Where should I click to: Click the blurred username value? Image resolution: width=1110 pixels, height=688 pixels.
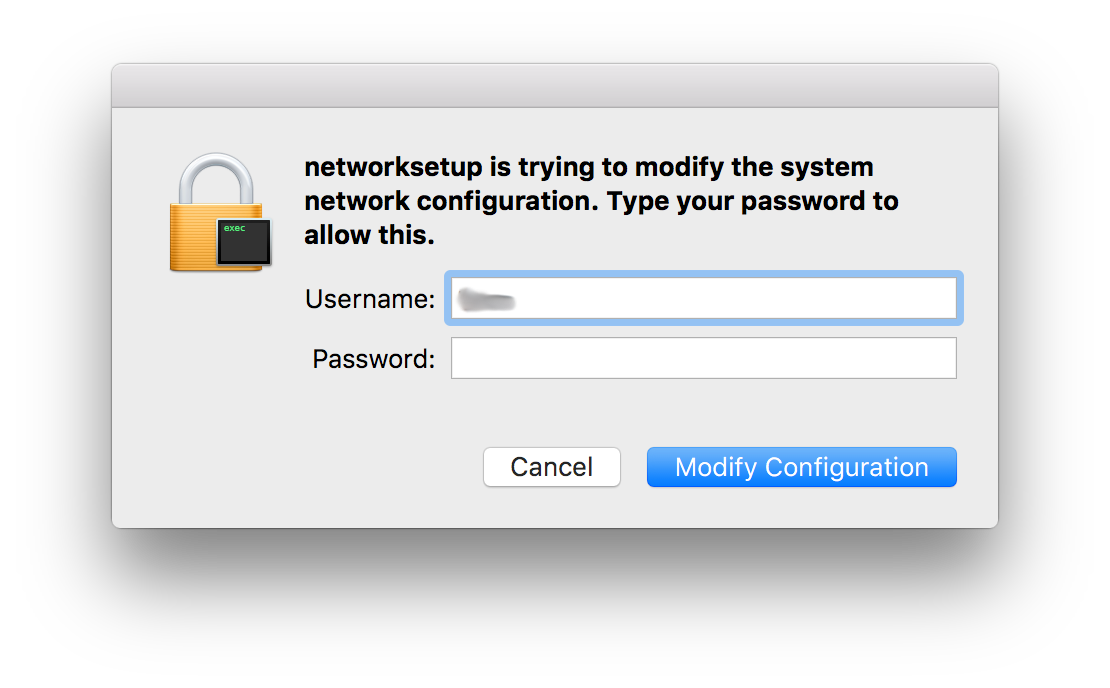coord(486,299)
